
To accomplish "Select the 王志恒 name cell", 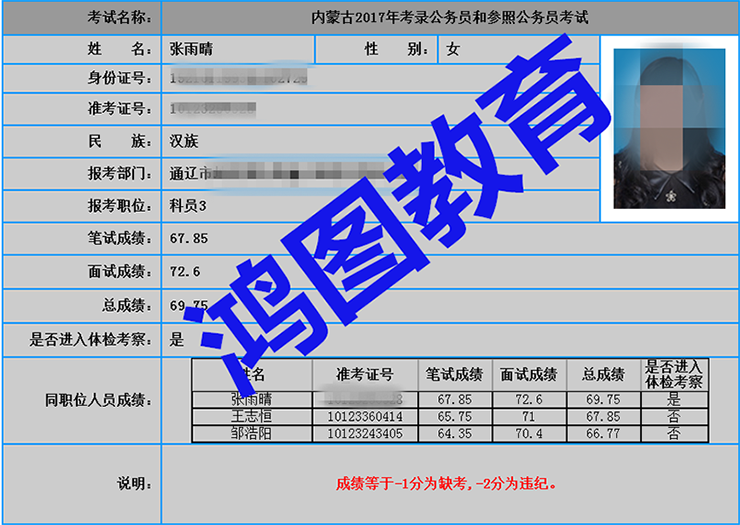I will pyautogui.click(x=251, y=416).
